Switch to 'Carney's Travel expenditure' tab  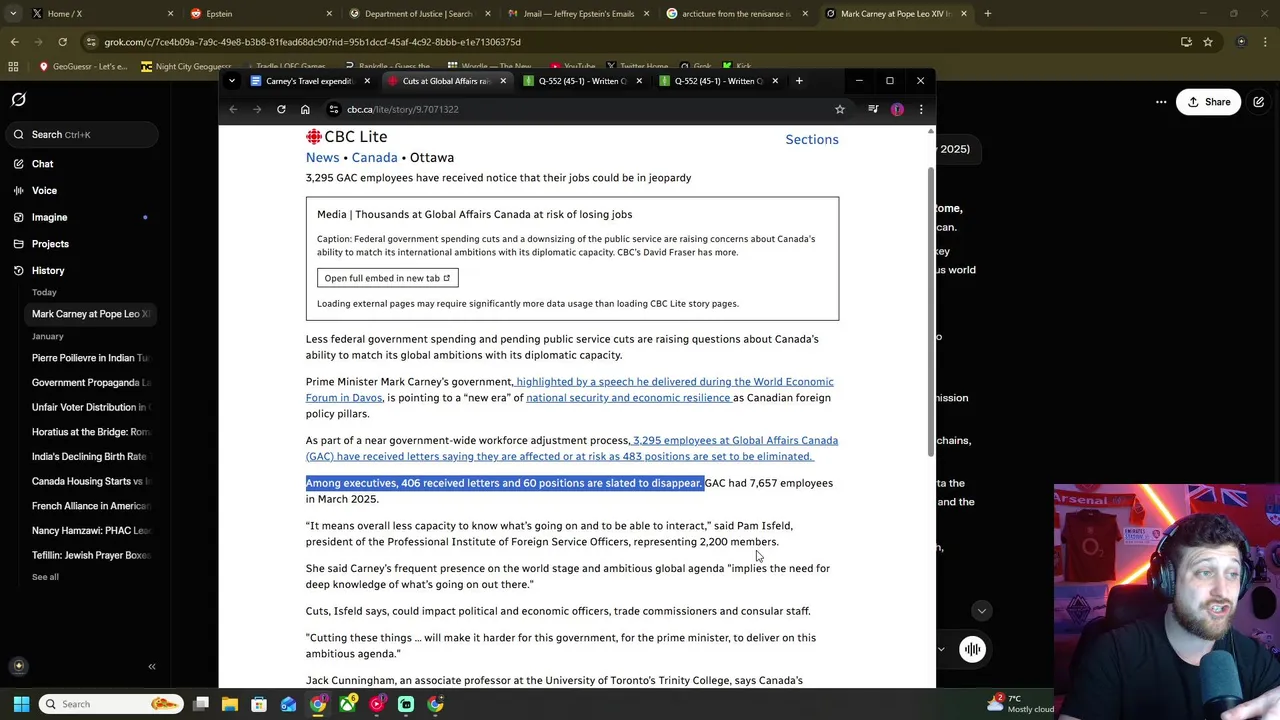(x=309, y=81)
